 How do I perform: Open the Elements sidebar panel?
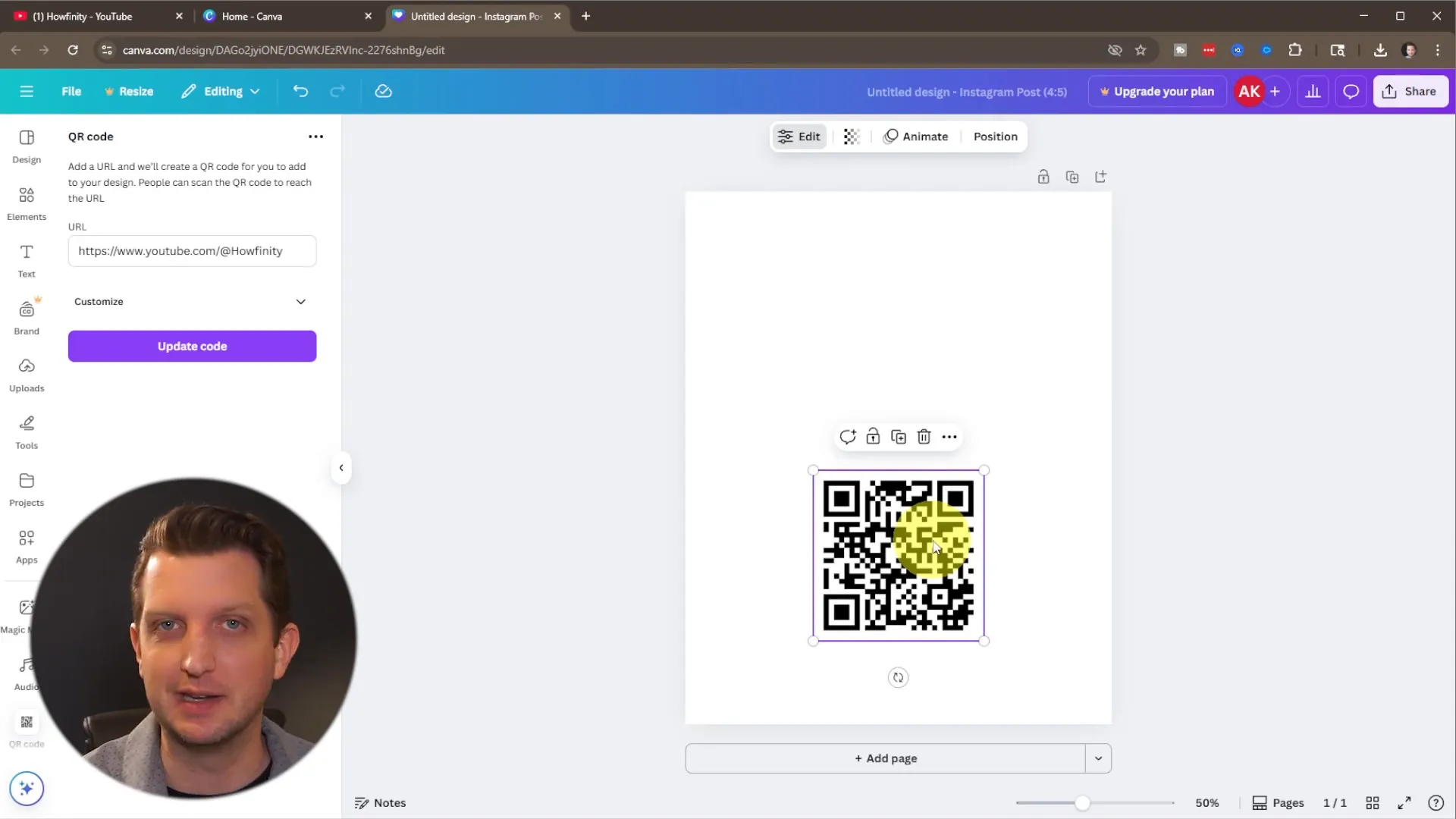(27, 204)
